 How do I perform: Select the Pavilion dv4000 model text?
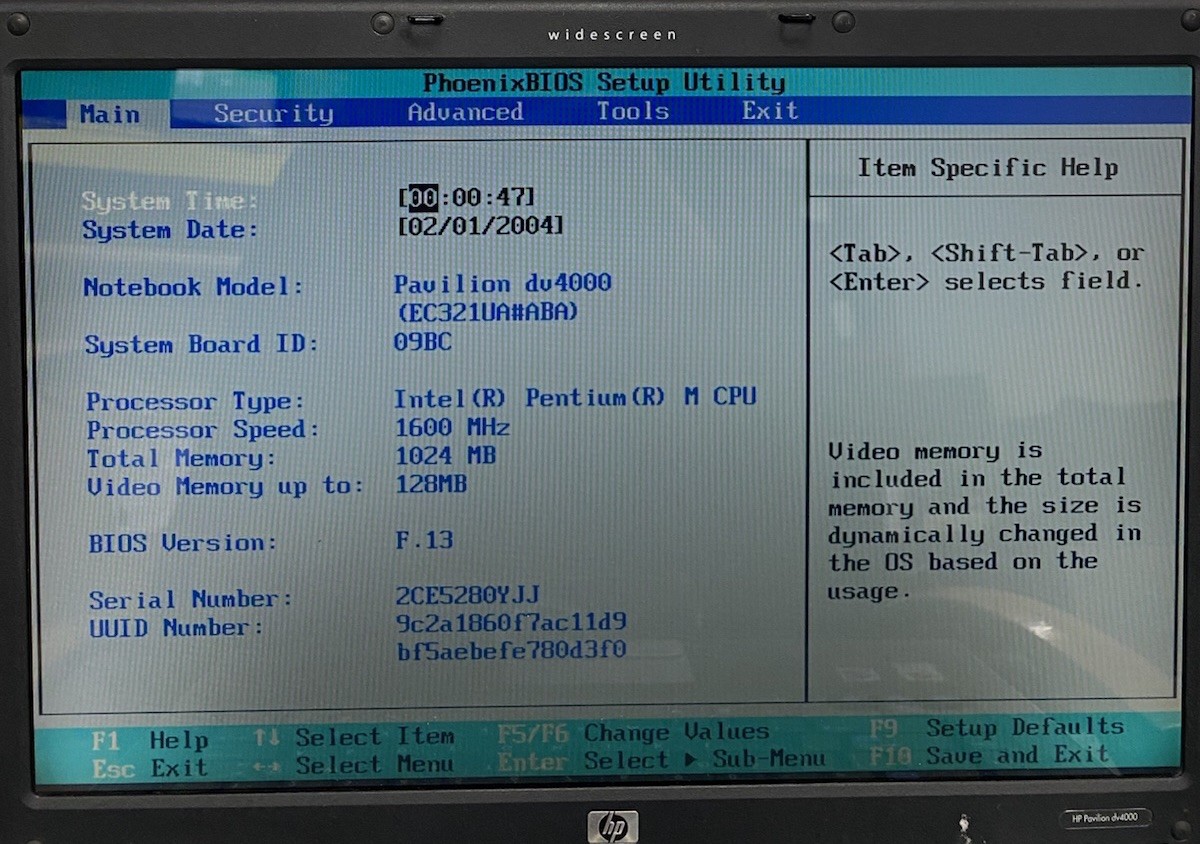point(502,283)
